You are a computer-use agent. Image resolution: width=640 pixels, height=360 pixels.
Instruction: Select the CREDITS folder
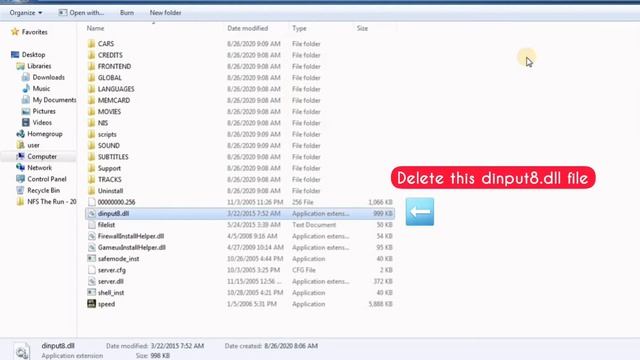110,55
